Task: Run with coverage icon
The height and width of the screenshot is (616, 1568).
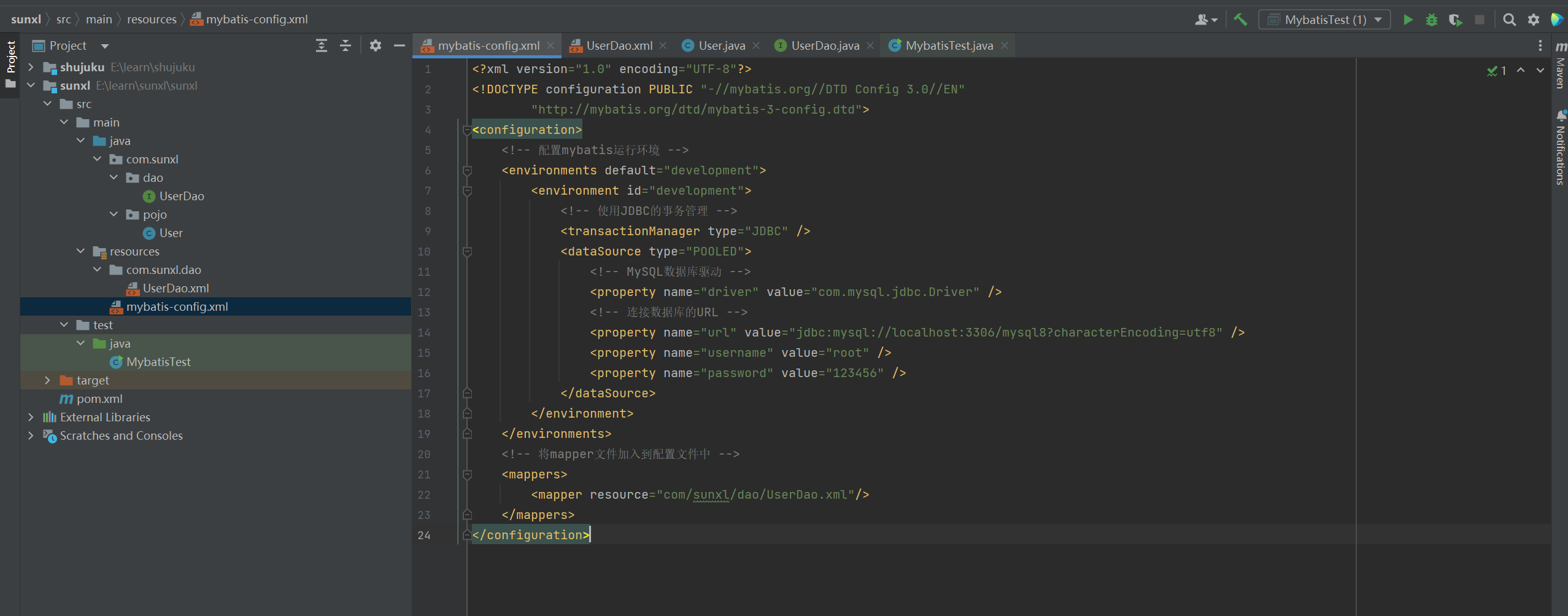Action: coord(1456,20)
